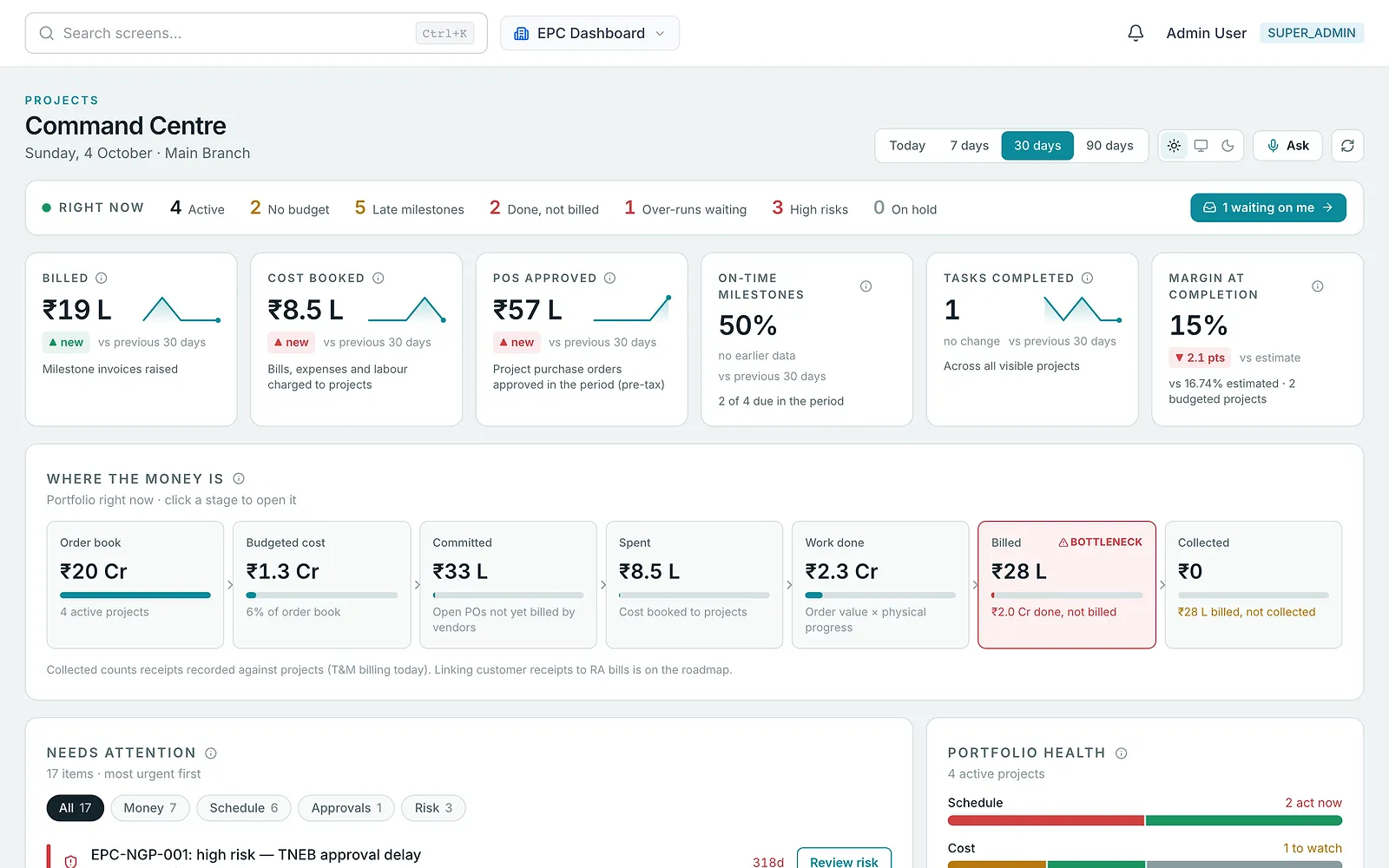This screenshot has height=868, width=1389.
Task: Open info icon for Margin at Completion
Action: tap(1318, 286)
